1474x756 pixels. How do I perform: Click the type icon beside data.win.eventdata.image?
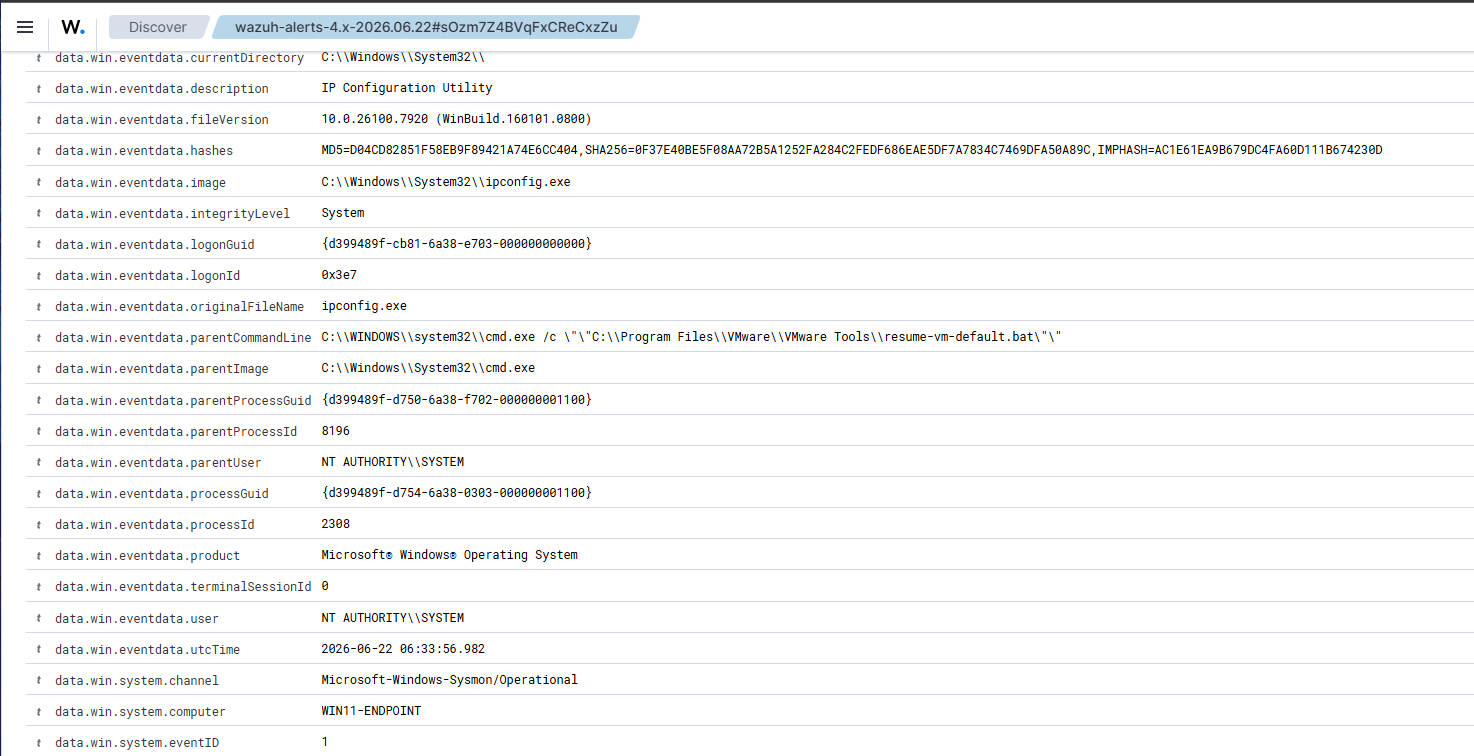(x=38, y=183)
